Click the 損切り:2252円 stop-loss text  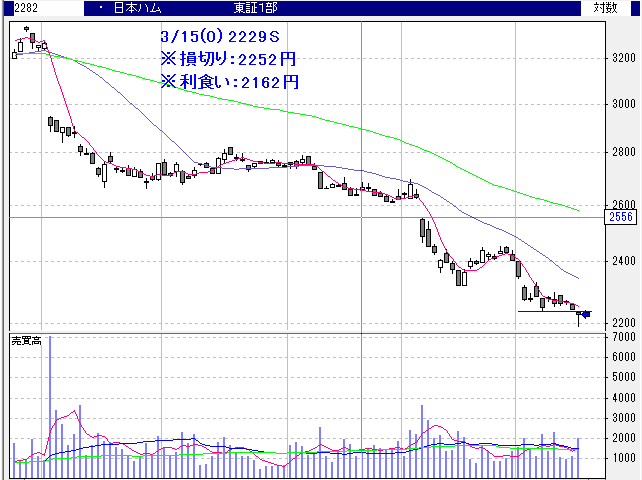tap(228, 60)
